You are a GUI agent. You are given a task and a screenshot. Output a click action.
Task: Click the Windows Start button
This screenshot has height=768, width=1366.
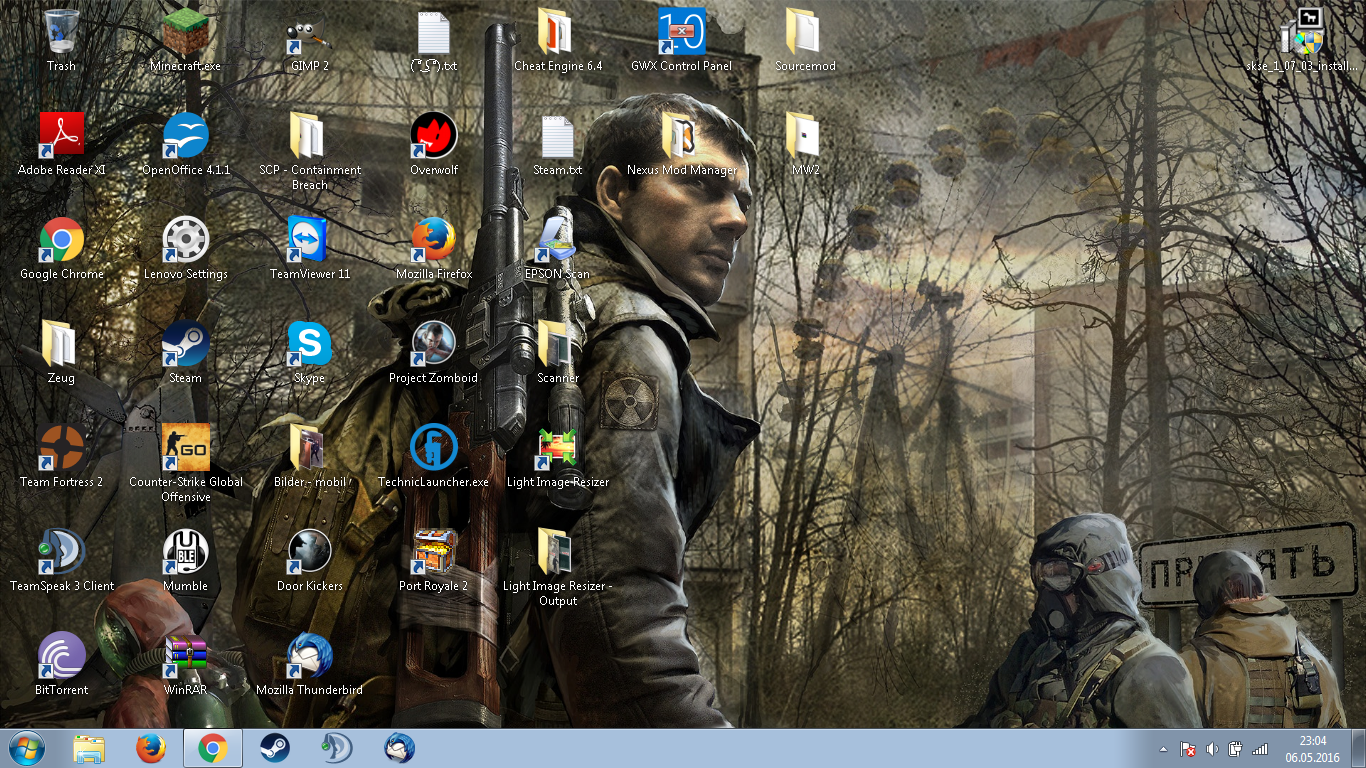(x=27, y=748)
